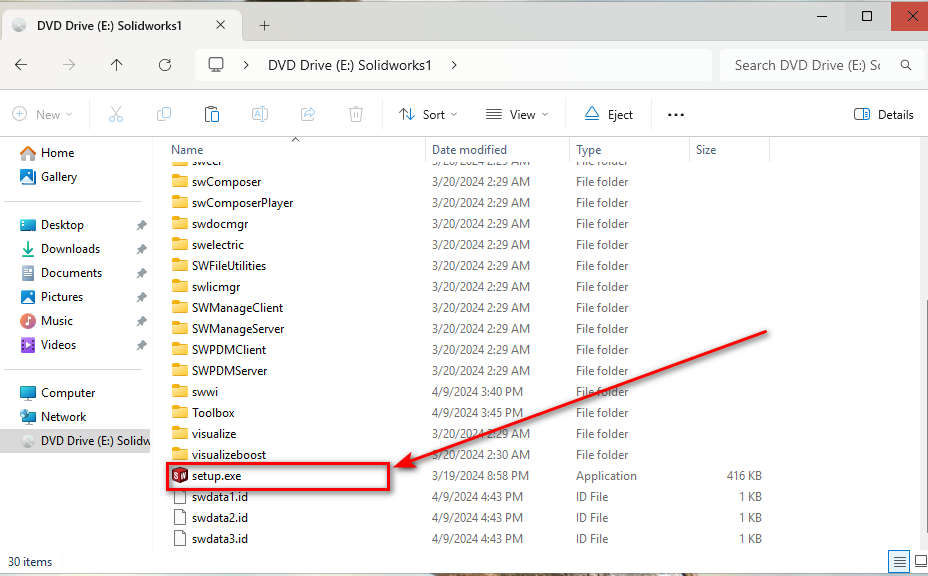Select the swdata3.id file name
Screen dimensions: 928x576
pos(220,539)
